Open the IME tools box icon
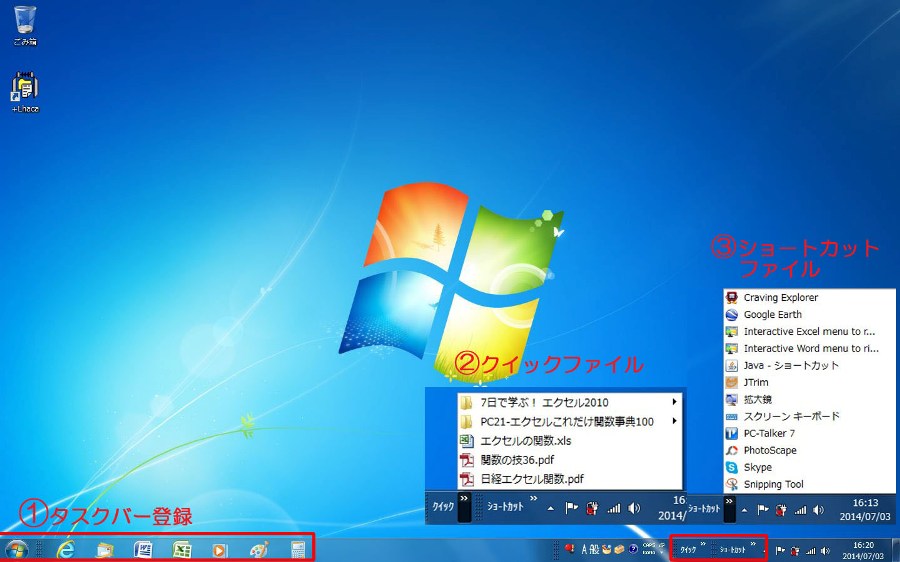The width and height of the screenshot is (900, 562). click(619, 550)
